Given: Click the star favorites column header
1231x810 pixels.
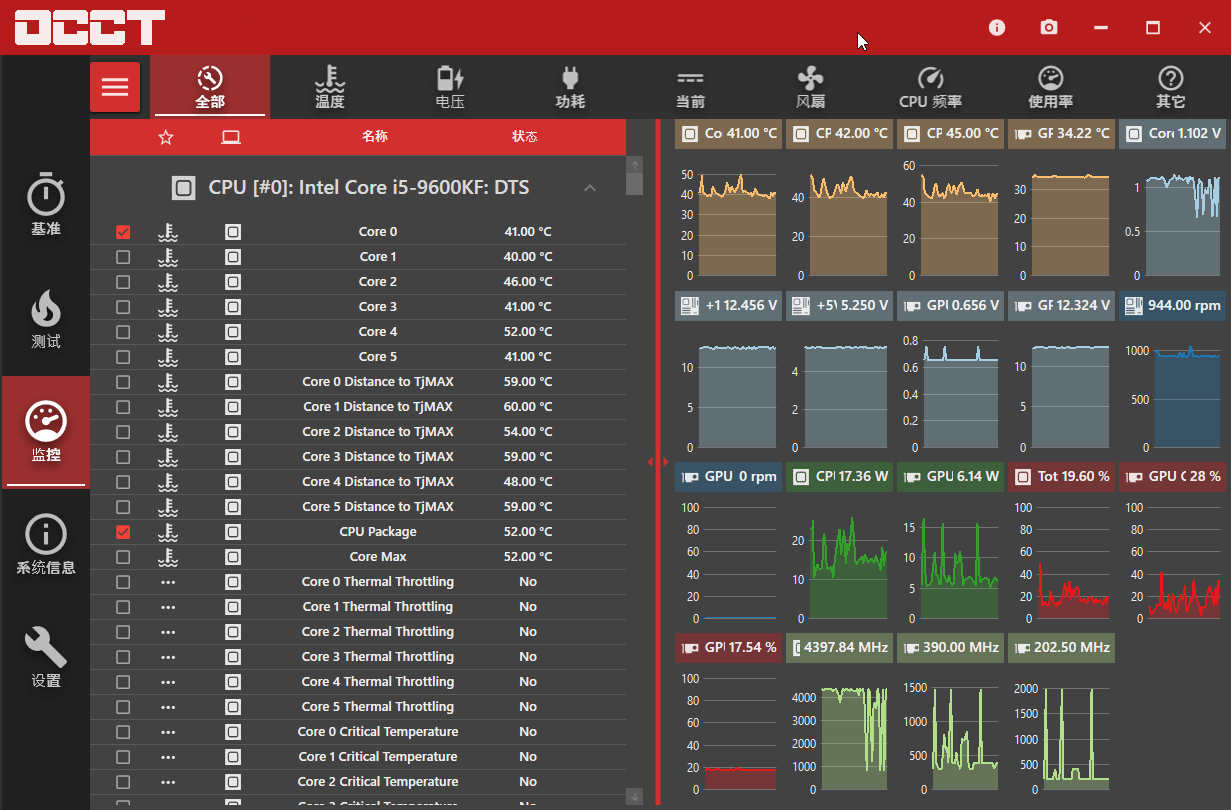Looking at the screenshot, I should tap(166, 137).
